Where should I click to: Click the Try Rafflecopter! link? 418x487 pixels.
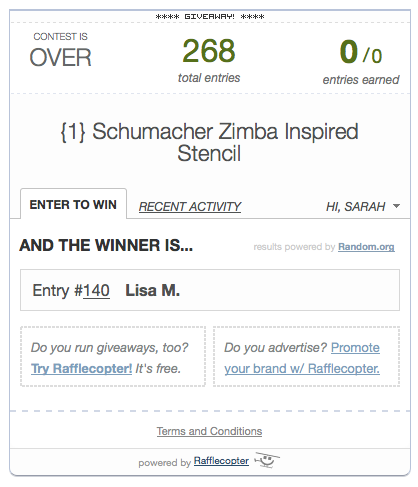click(x=81, y=368)
